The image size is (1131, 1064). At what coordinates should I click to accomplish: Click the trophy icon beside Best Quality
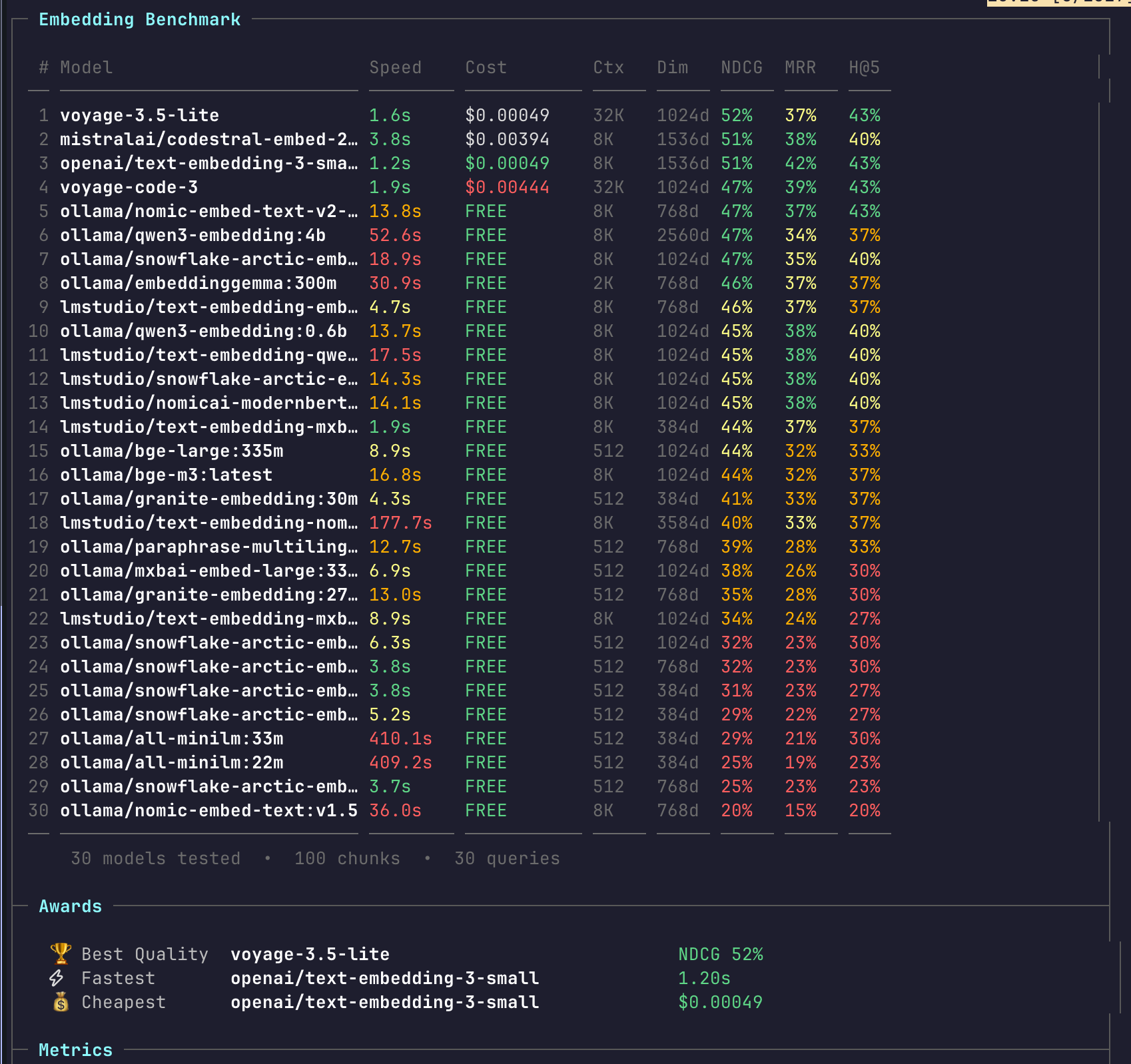point(61,953)
